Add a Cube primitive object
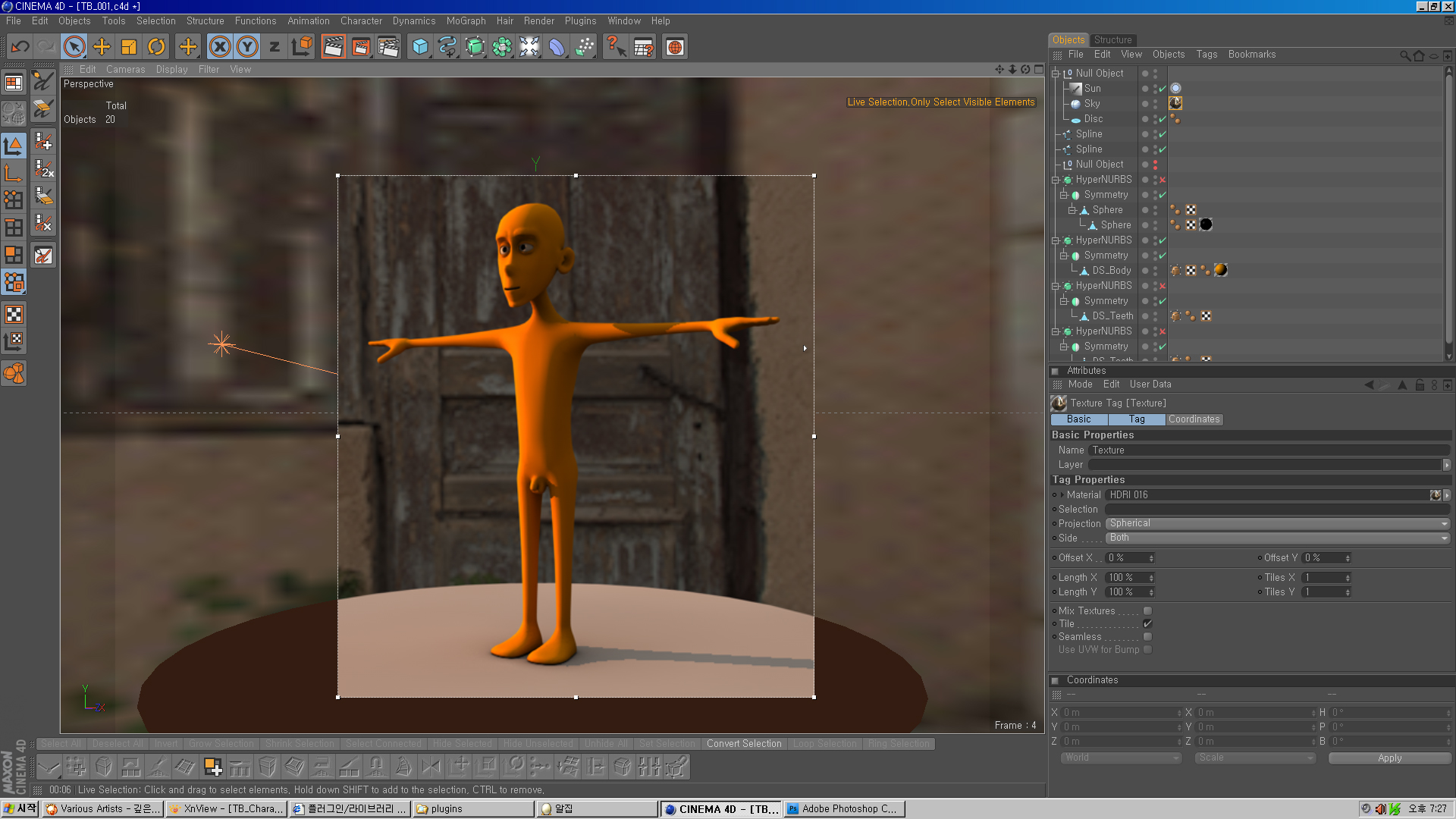 click(x=420, y=47)
